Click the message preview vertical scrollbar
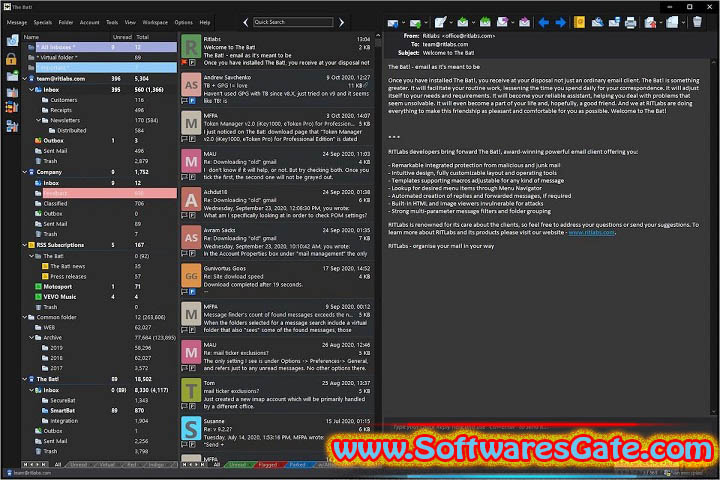Screen dimensions: 720x480 tap(714, 237)
